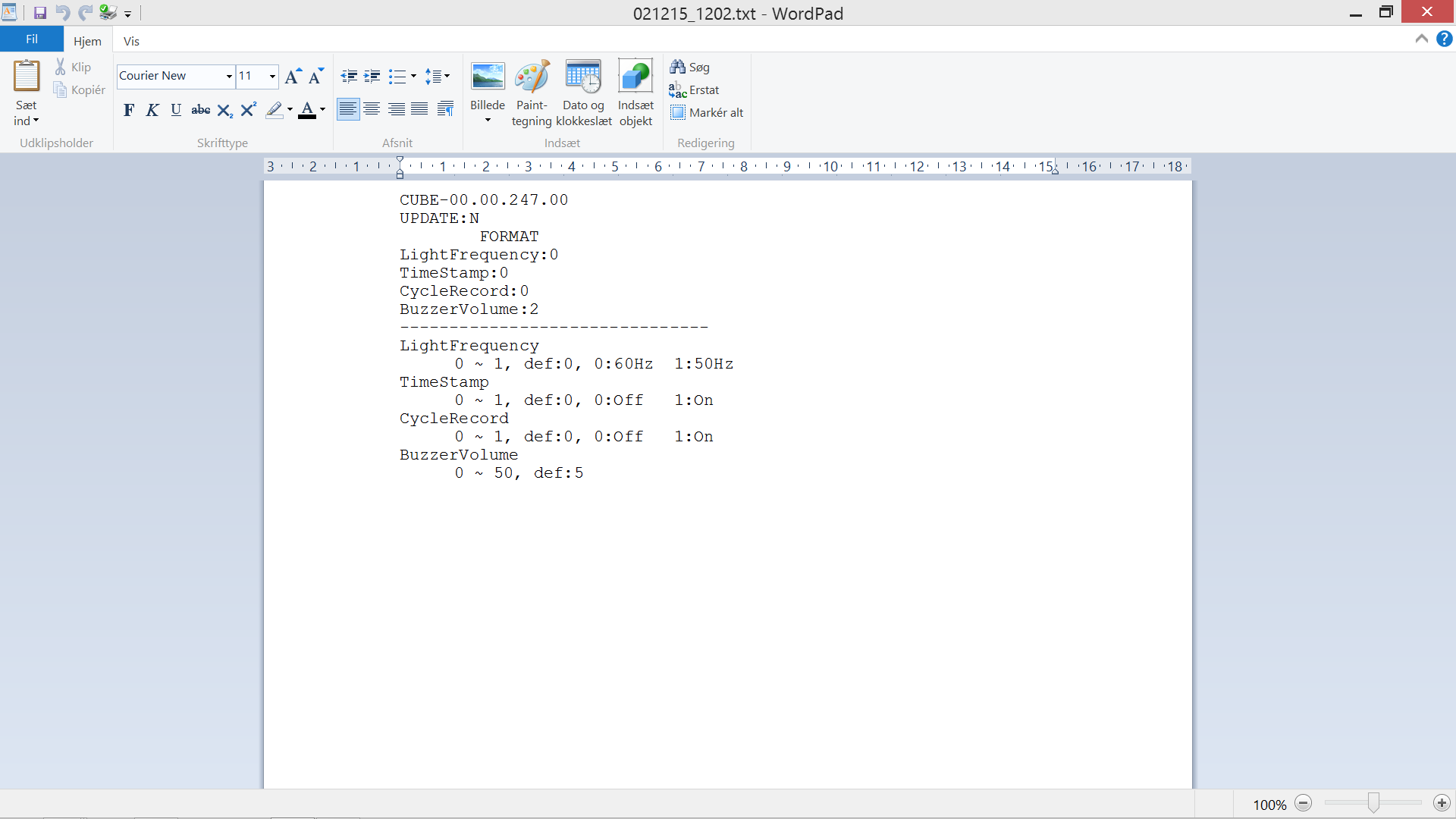Switch to the Vis tab
Image resolution: width=1456 pixels, height=819 pixels.
click(131, 41)
